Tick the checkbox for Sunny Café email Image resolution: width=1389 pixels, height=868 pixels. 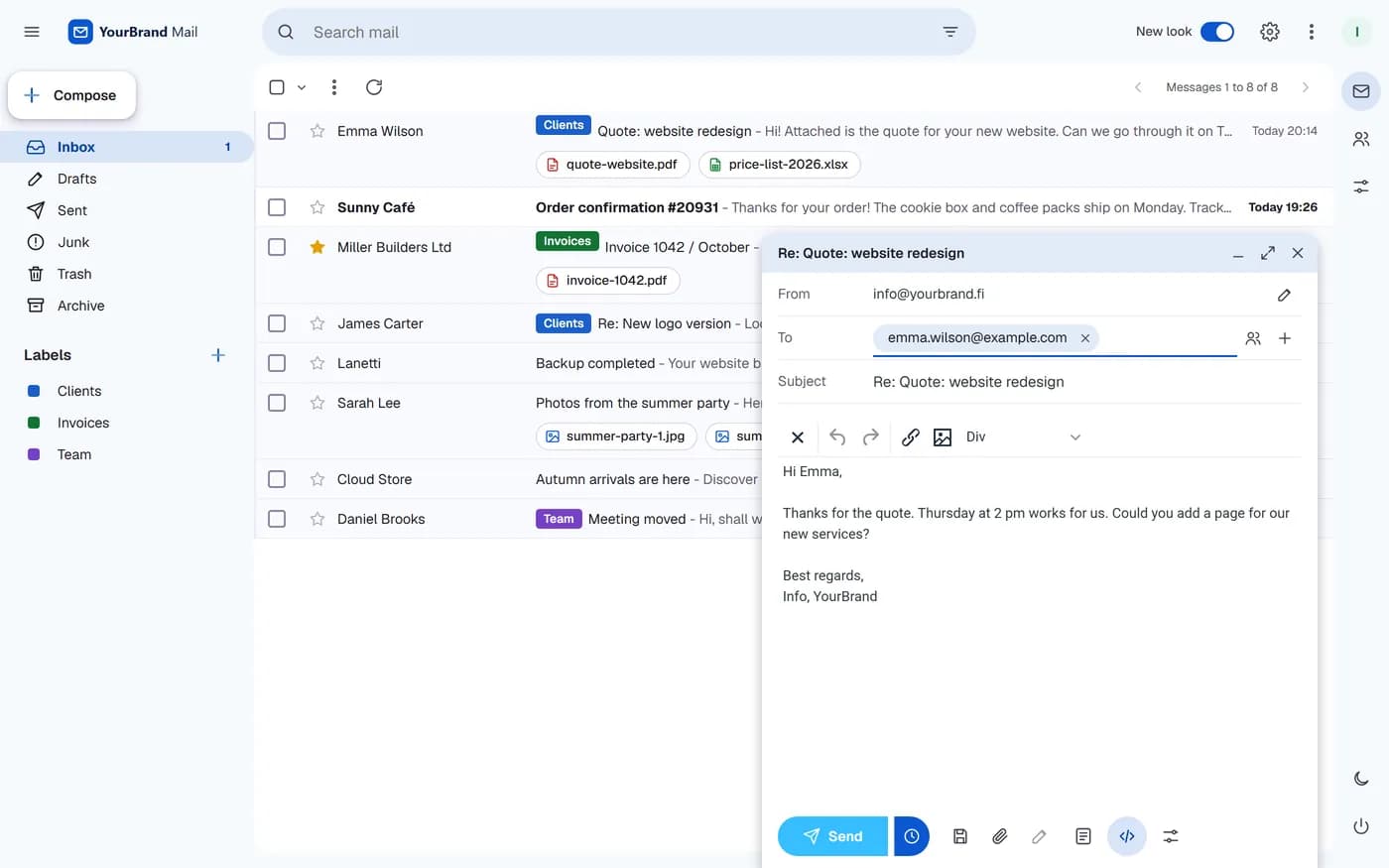[277, 207]
